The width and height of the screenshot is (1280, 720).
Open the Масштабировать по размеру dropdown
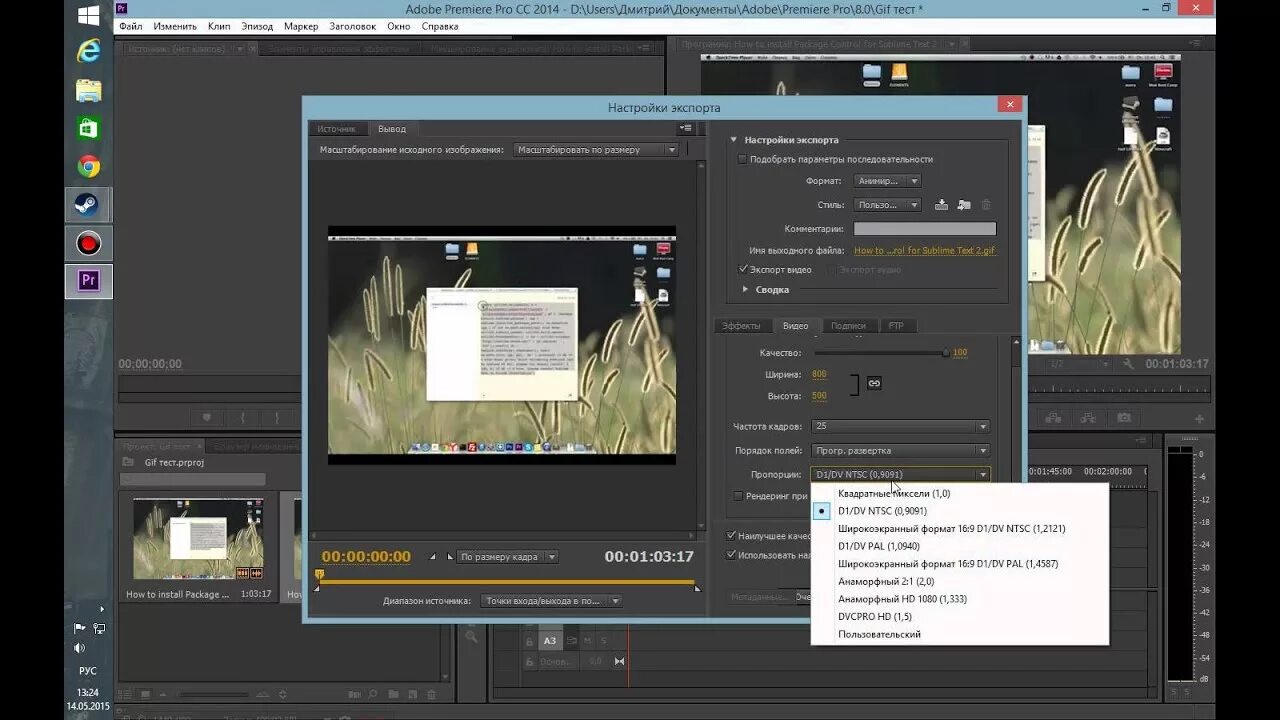coord(596,150)
